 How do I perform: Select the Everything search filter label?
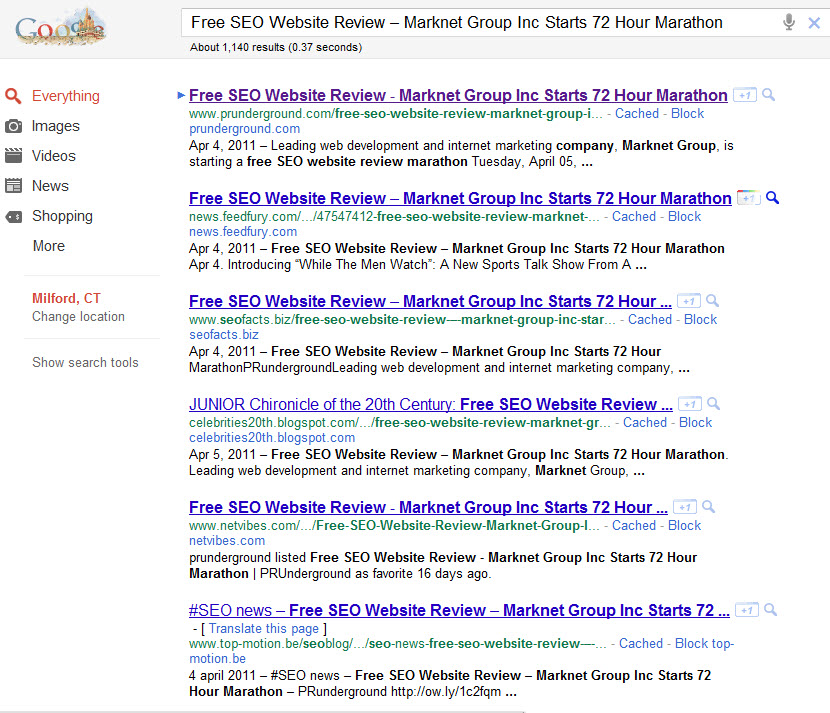pos(66,96)
